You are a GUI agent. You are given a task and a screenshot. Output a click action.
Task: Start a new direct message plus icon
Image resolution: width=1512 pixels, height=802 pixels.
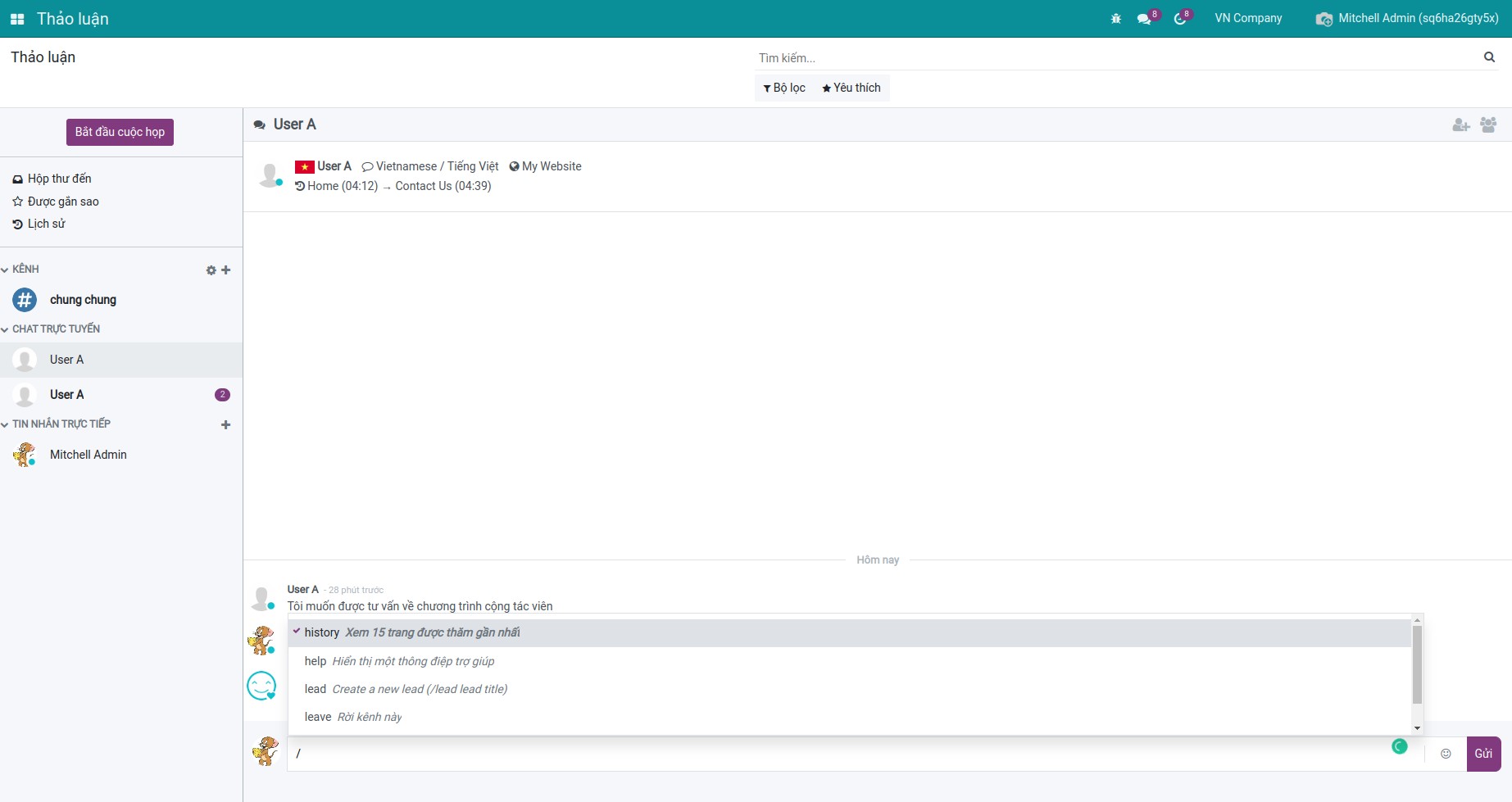click(226, 424)
